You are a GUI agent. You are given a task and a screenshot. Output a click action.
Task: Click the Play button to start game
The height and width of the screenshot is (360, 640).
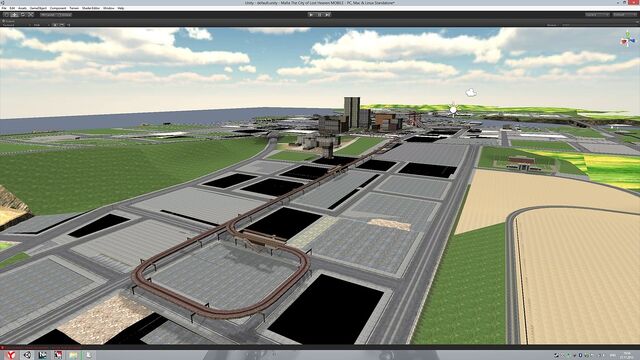[x=311, y=15]
